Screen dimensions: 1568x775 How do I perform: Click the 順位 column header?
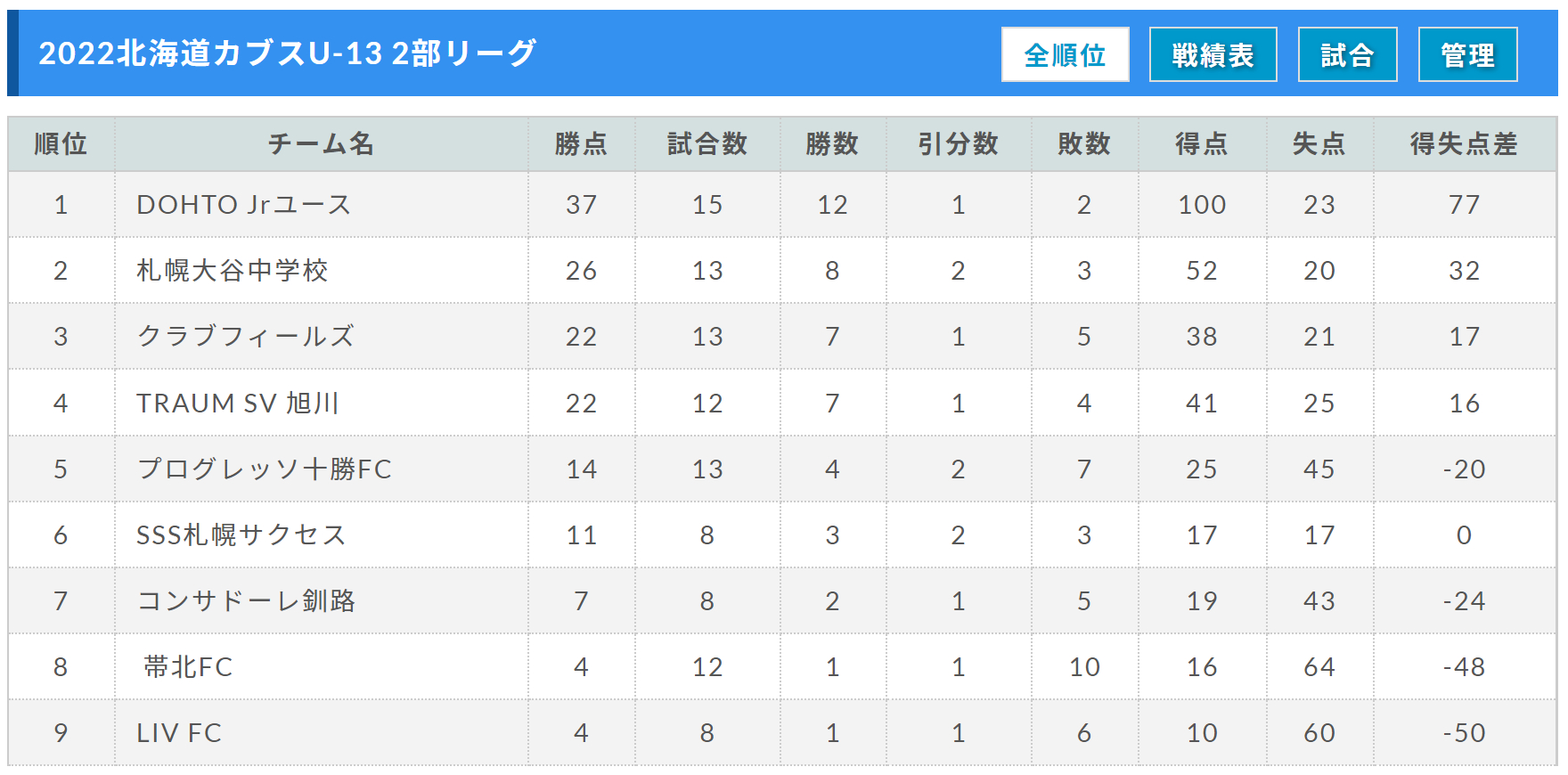tap(61, 143)
